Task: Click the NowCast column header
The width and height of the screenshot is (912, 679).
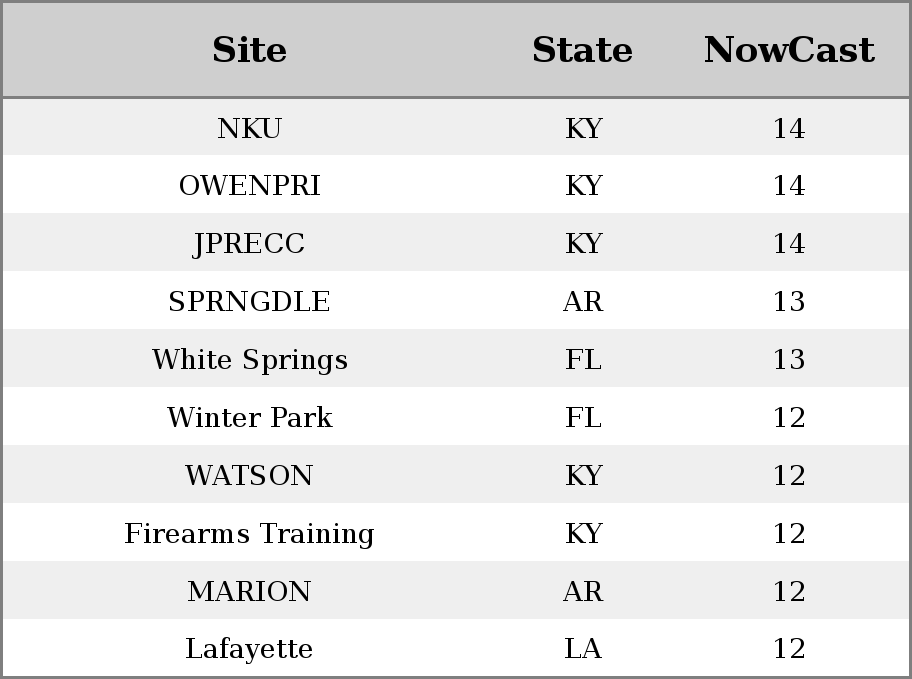Action: (789, 49)
